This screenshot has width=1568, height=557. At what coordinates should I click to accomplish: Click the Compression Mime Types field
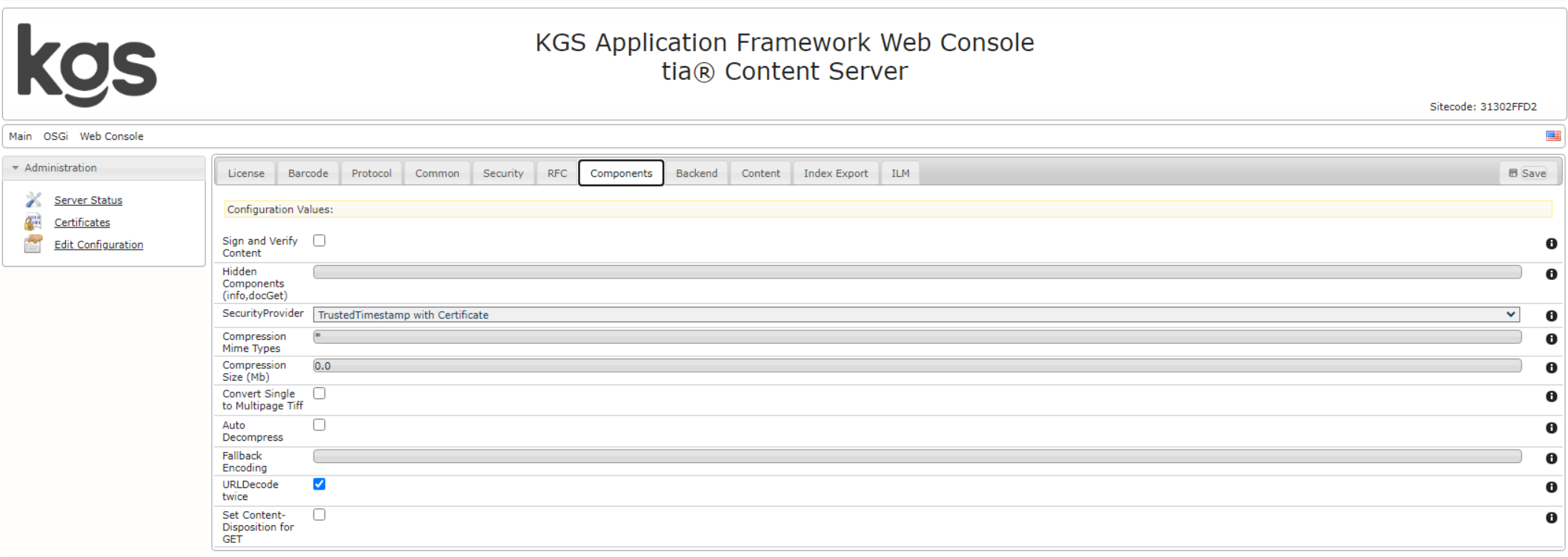[917, 337]
